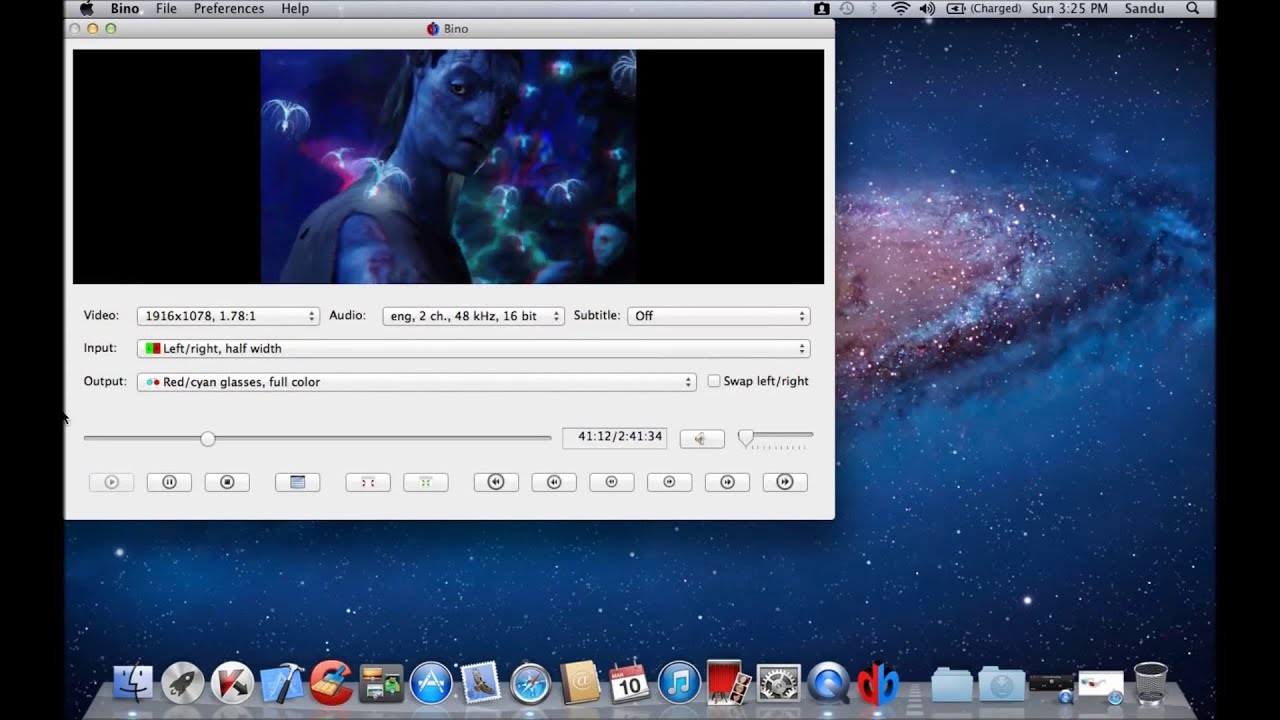Toggle fullscreen mode button
This screenshot has width=1280, height=720.
point(297,482)
